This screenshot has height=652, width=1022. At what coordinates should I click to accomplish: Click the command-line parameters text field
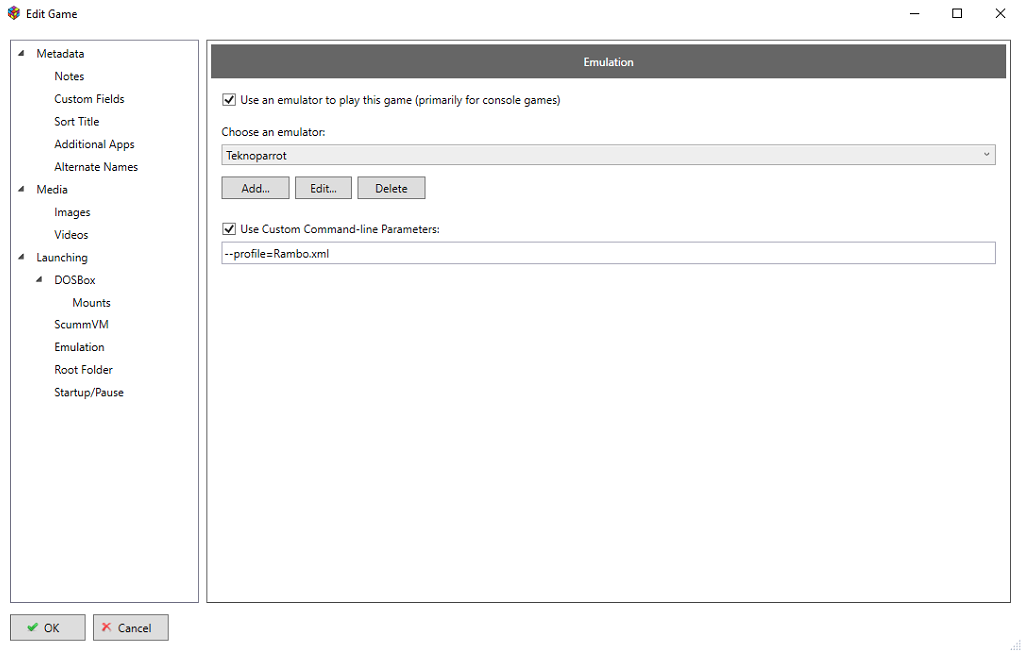tap(608, 253)
